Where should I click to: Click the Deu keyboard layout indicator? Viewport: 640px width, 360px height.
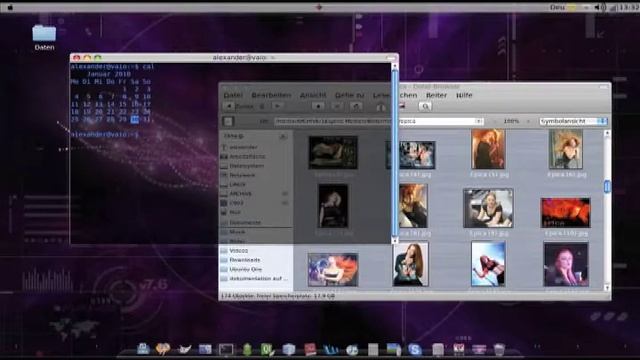[x=557, y=7]
